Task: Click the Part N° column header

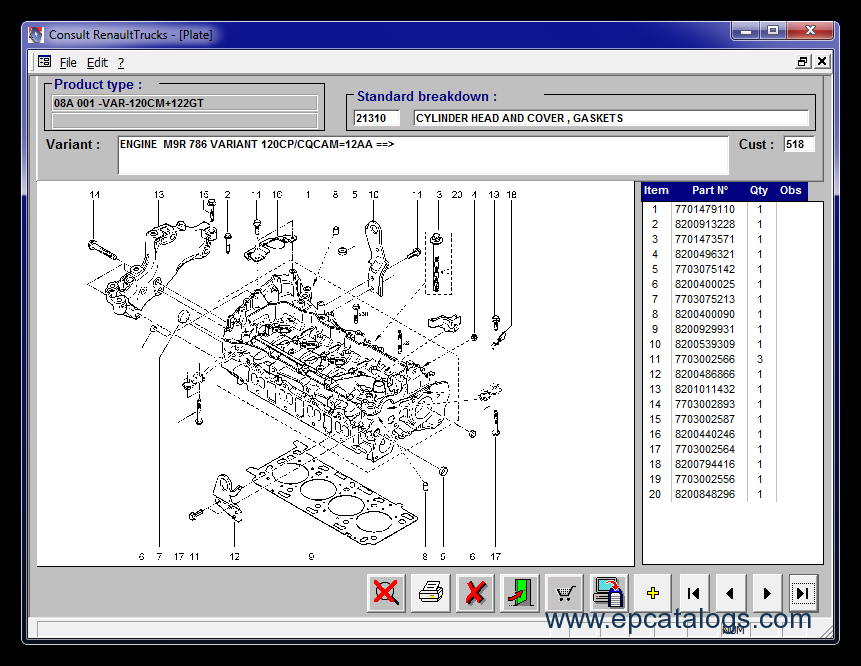Action: pyautogui.click(x=709, y=191)
